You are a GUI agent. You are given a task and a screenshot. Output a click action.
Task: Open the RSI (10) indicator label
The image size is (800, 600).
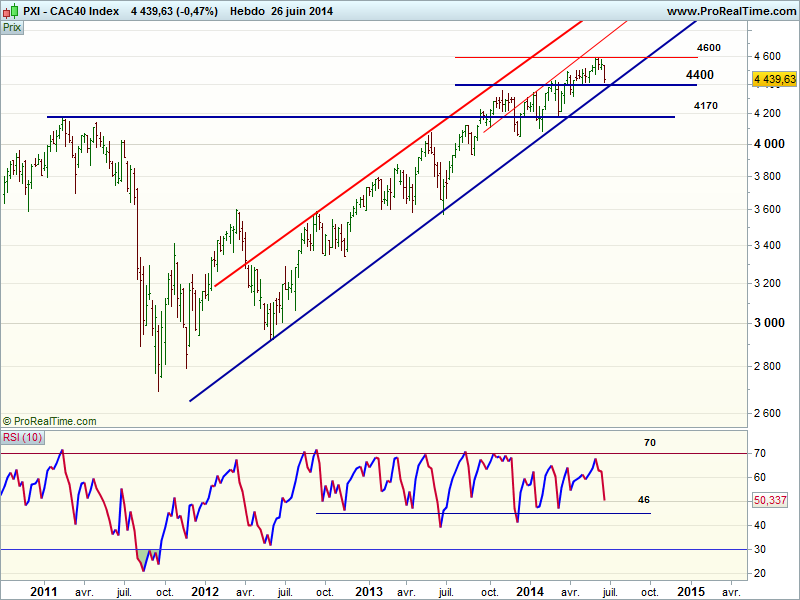tap(21, 438)
